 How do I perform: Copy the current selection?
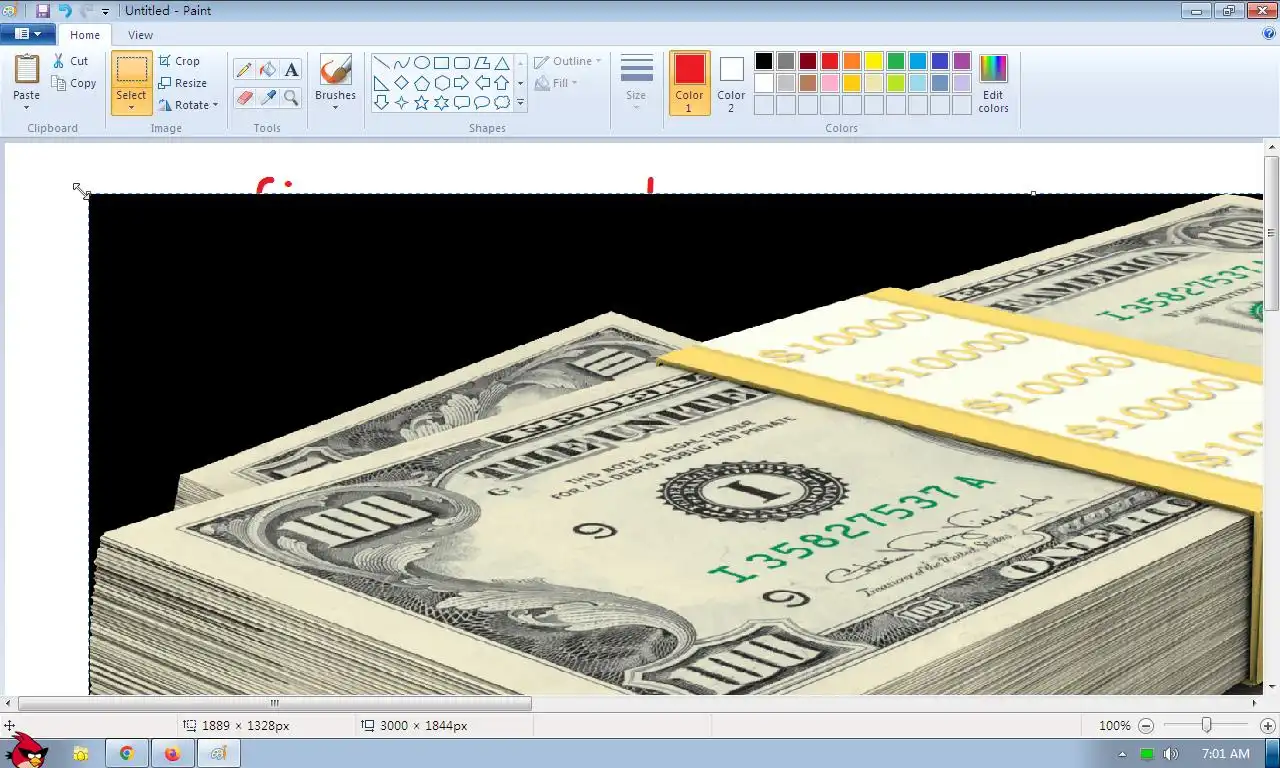point(75,83)
